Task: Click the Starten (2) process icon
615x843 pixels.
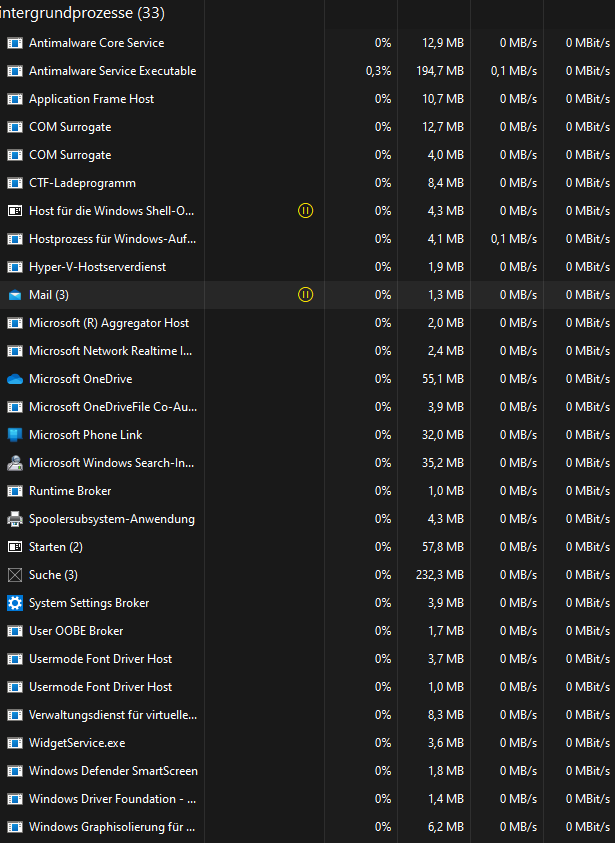Action: 15,547
